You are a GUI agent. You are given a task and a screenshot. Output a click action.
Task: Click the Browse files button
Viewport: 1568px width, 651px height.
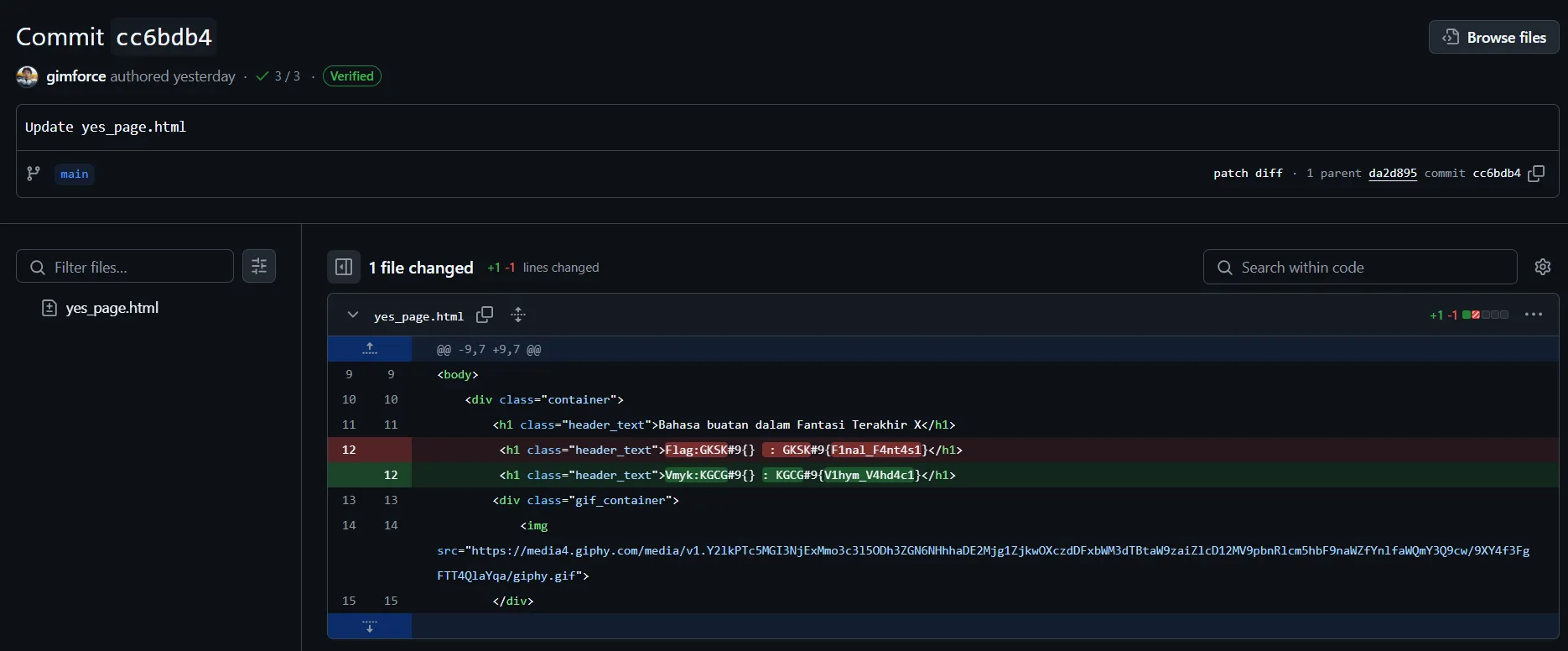(1493, 37)
